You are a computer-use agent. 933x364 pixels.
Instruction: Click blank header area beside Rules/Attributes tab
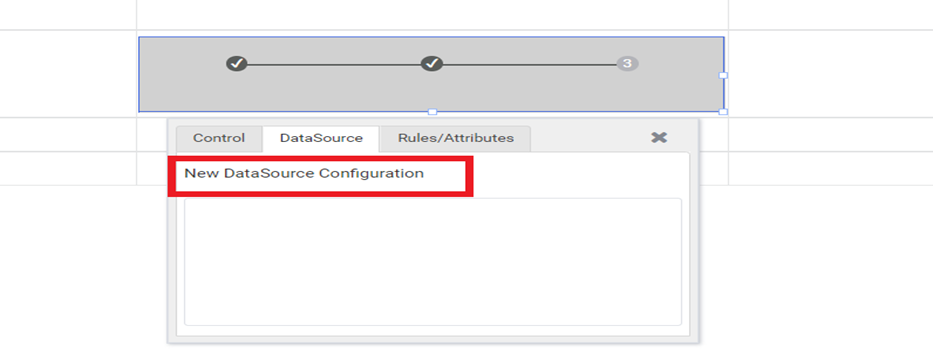coord(589,139)
